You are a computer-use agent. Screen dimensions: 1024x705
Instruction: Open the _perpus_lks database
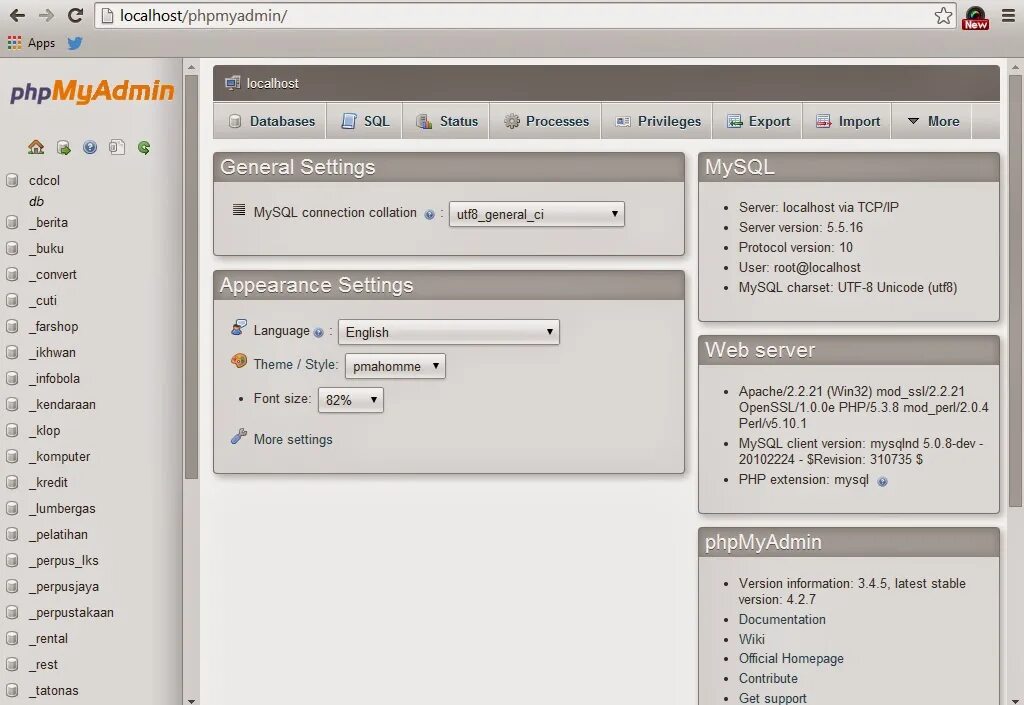point(63,561)
